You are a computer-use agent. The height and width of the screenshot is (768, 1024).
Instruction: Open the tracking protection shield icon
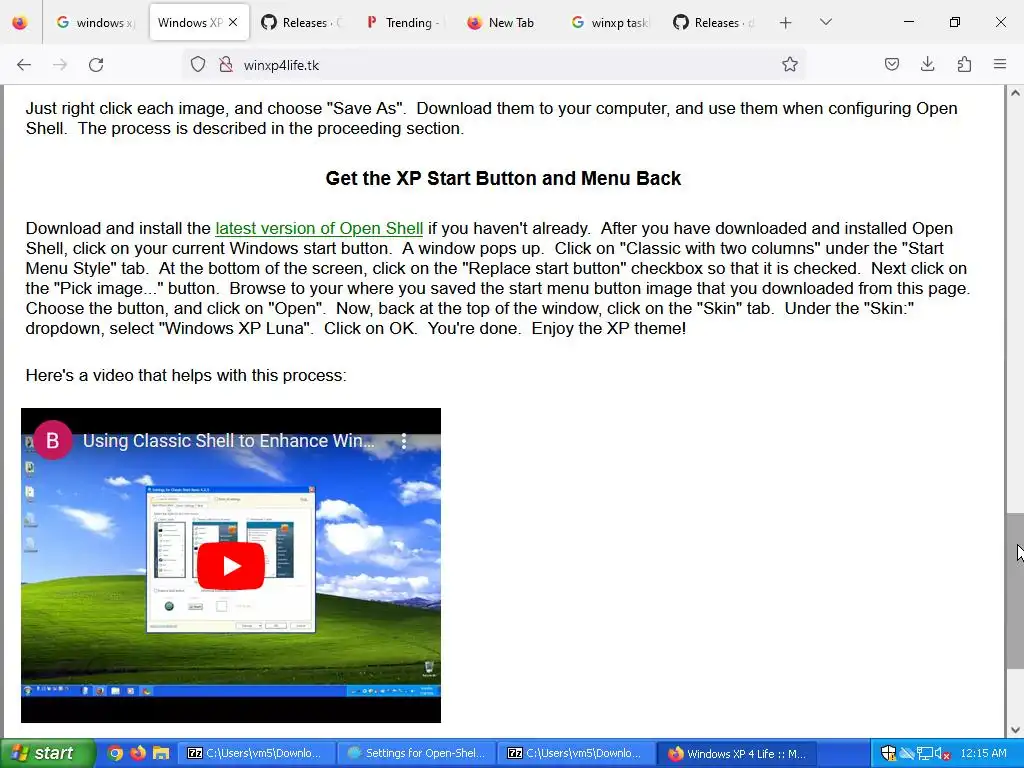click(198, 65)
